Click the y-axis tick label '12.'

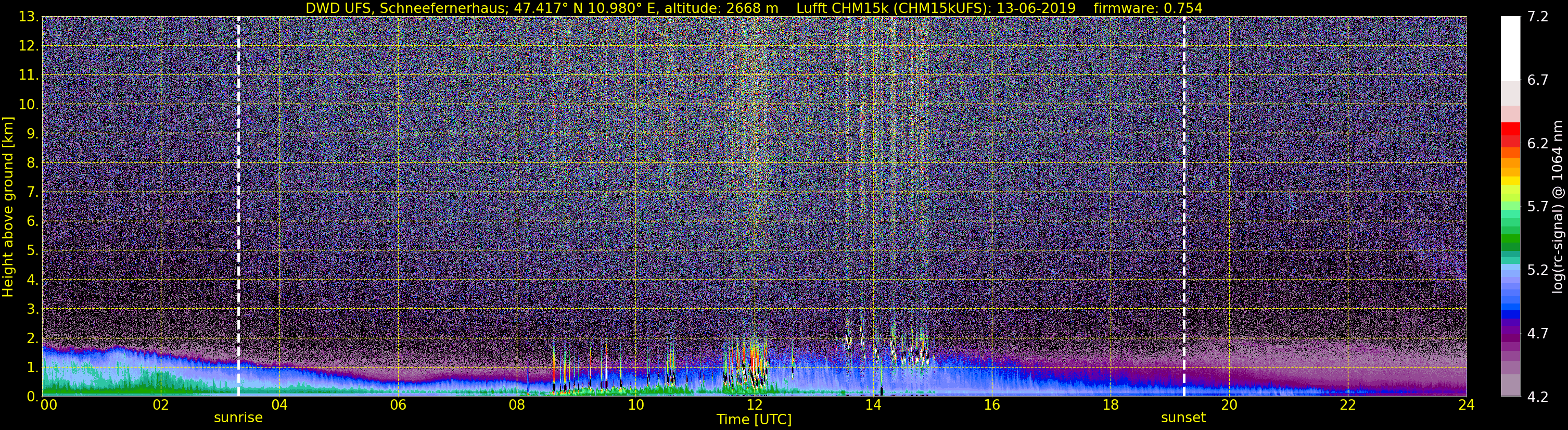pos(29,46)
